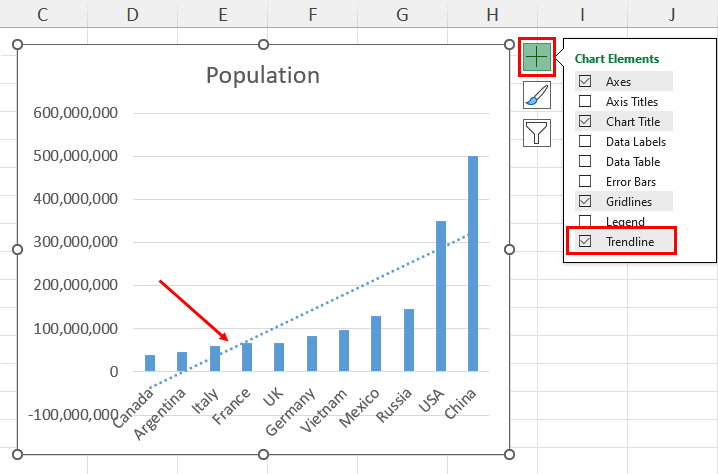Select the Mexico bar in chart
Screen dimensions: 718x474
pyautogui.click(x=376, y=343)
